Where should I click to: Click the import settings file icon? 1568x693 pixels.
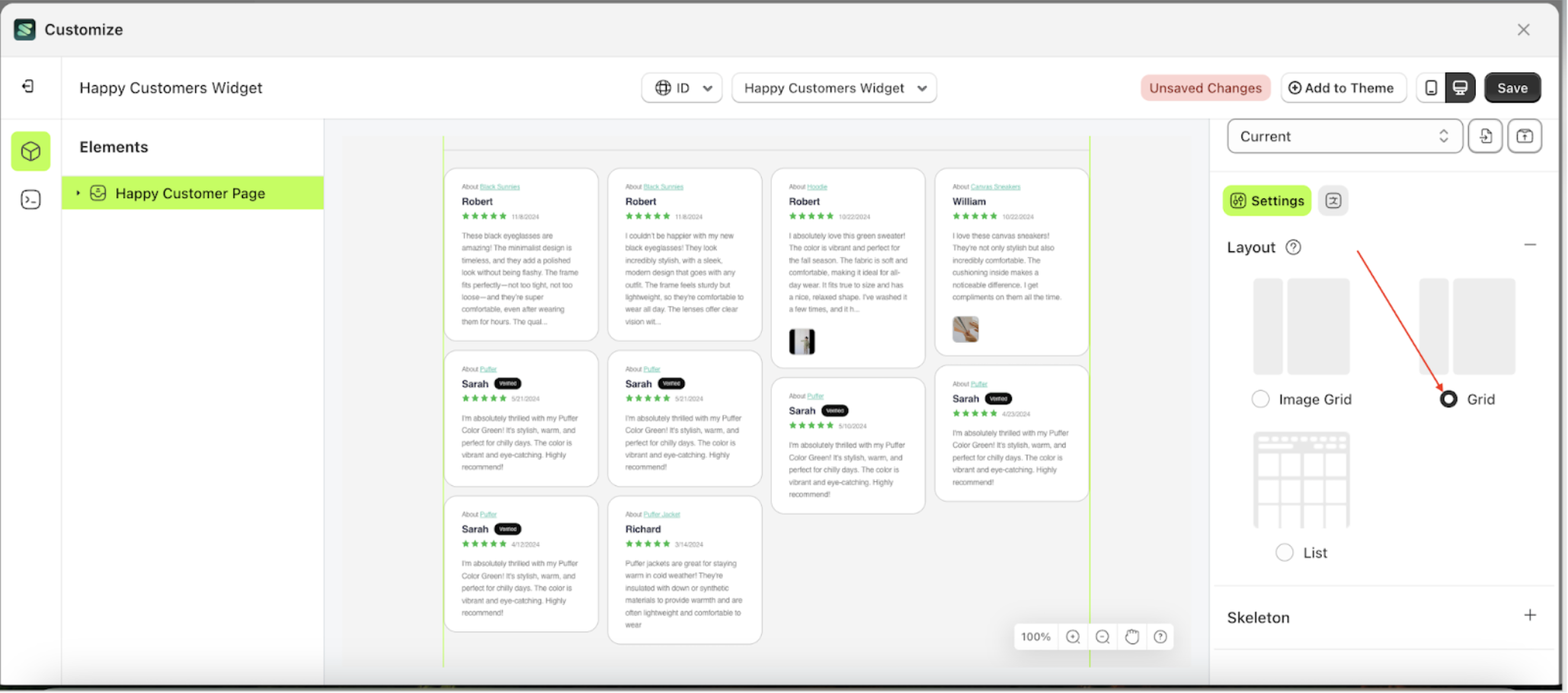1485,136
